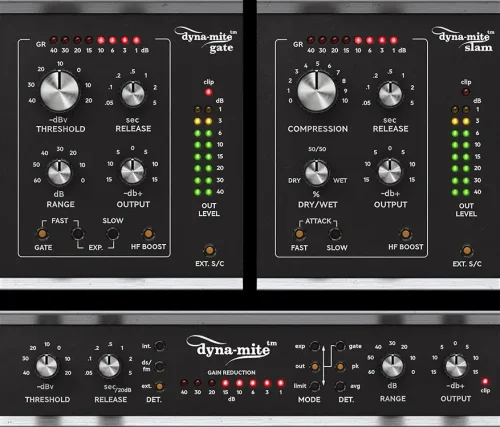Click slam plugin OUT LEVEL label
The height and width of the screenshot is (427, 500).
pos(466,210)
